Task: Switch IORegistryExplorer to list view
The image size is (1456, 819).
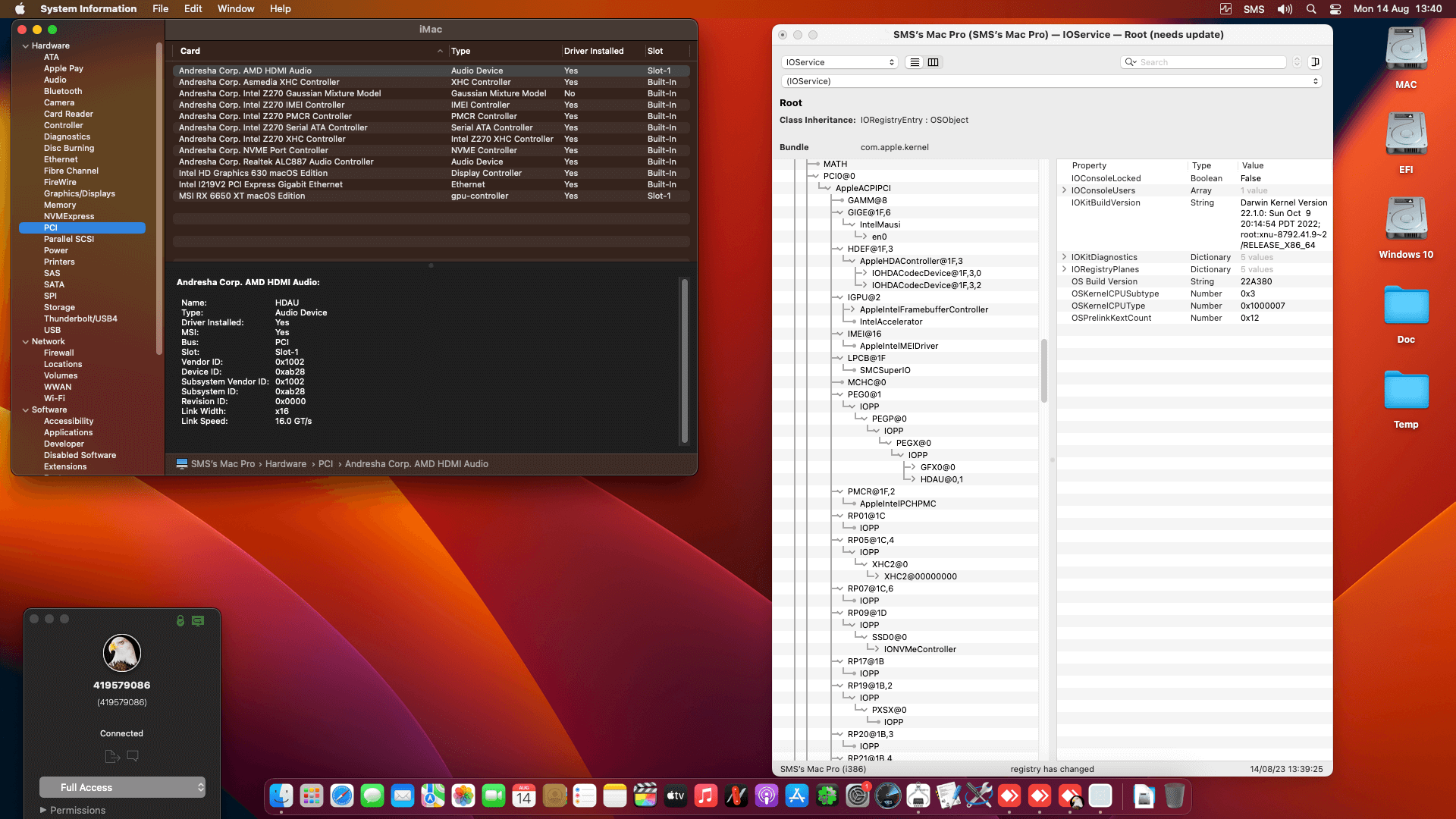Action: (915, 62)
